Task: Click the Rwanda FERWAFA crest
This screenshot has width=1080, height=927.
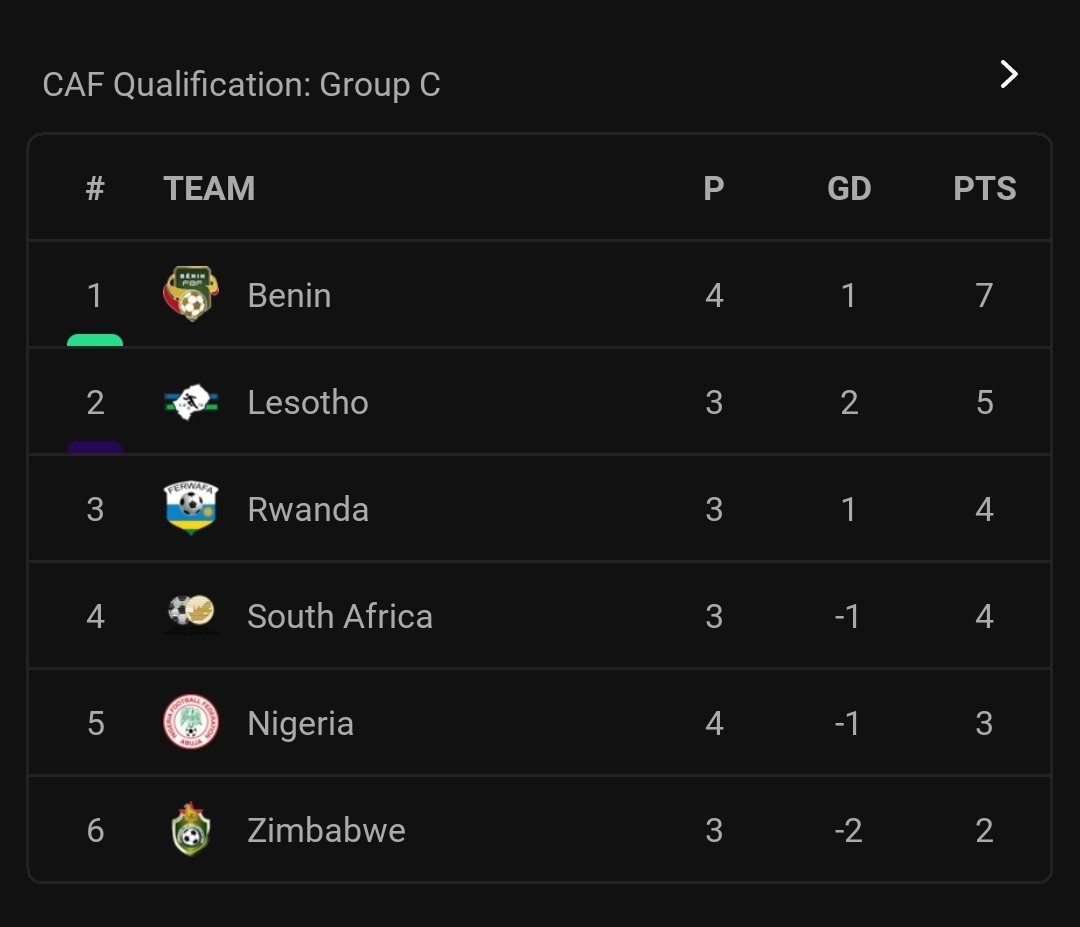Action: pyautogui.click(x=190, y=509)
